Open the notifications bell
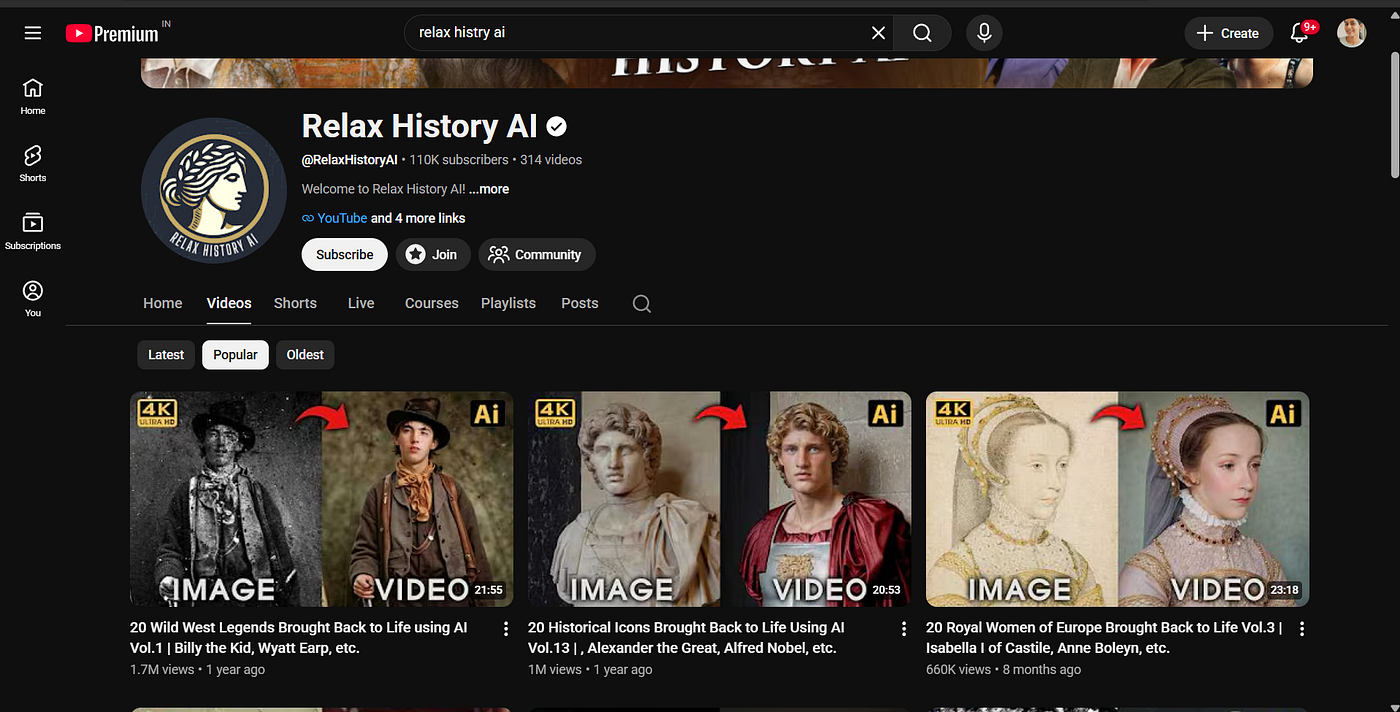Screen dimensions: 1400x712 tap(1300, 33)
